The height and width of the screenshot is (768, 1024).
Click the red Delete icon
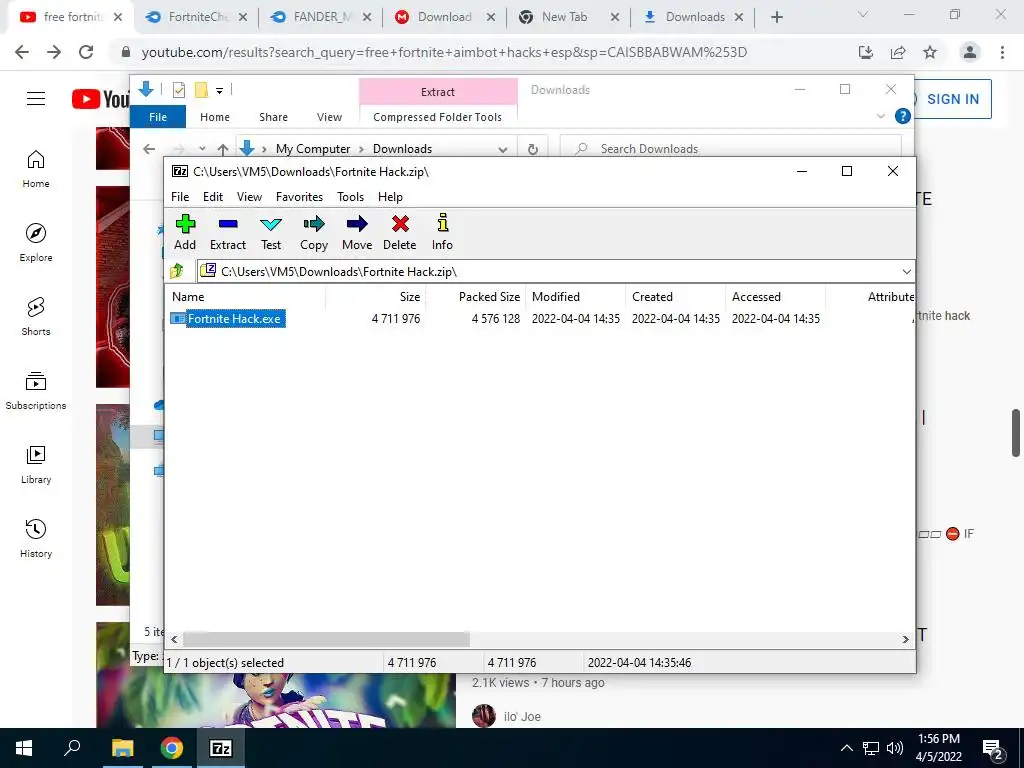(x=400, y=232)
